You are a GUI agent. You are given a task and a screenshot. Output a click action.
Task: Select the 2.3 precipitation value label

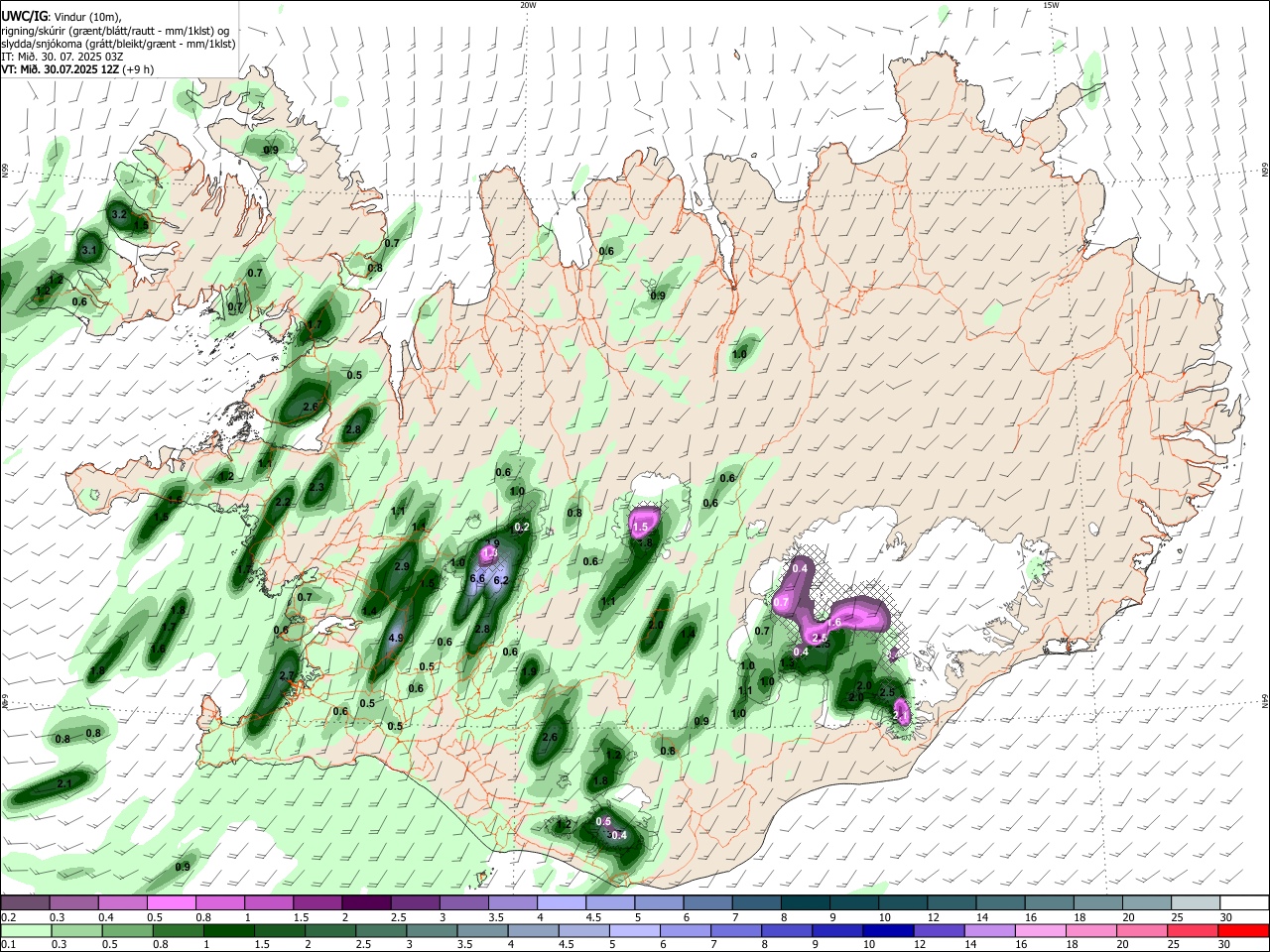317,487
